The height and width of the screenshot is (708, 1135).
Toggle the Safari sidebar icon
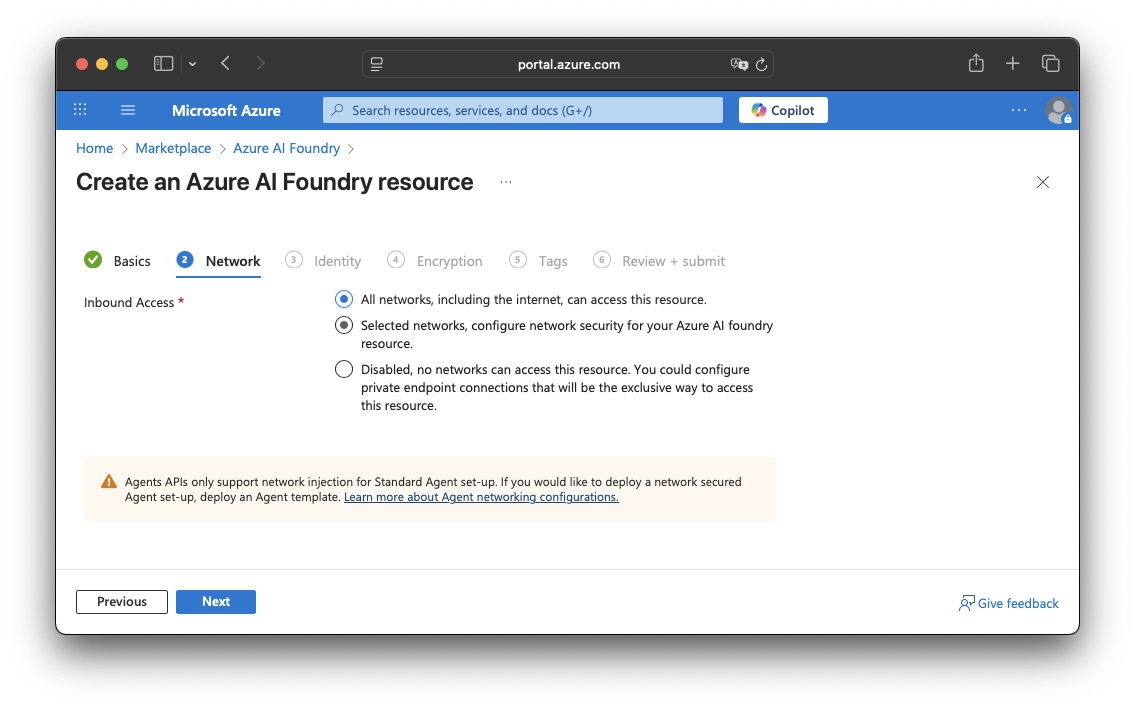[x=164, y=64]
